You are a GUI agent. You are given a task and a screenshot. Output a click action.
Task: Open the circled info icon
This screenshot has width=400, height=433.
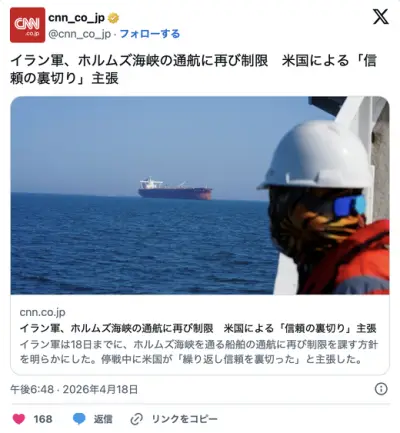[381, 389]
